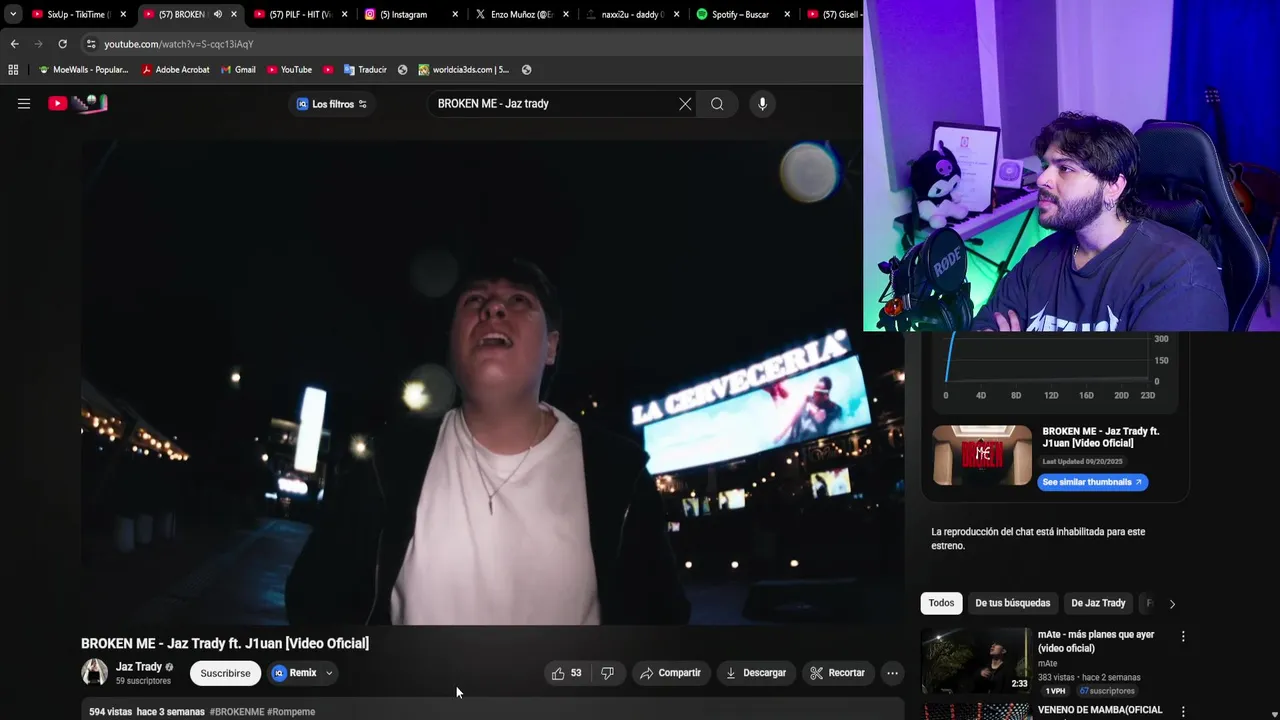Open Jaz Trady channel avatar
1280x720 pixels.
(x=94, y=672)
